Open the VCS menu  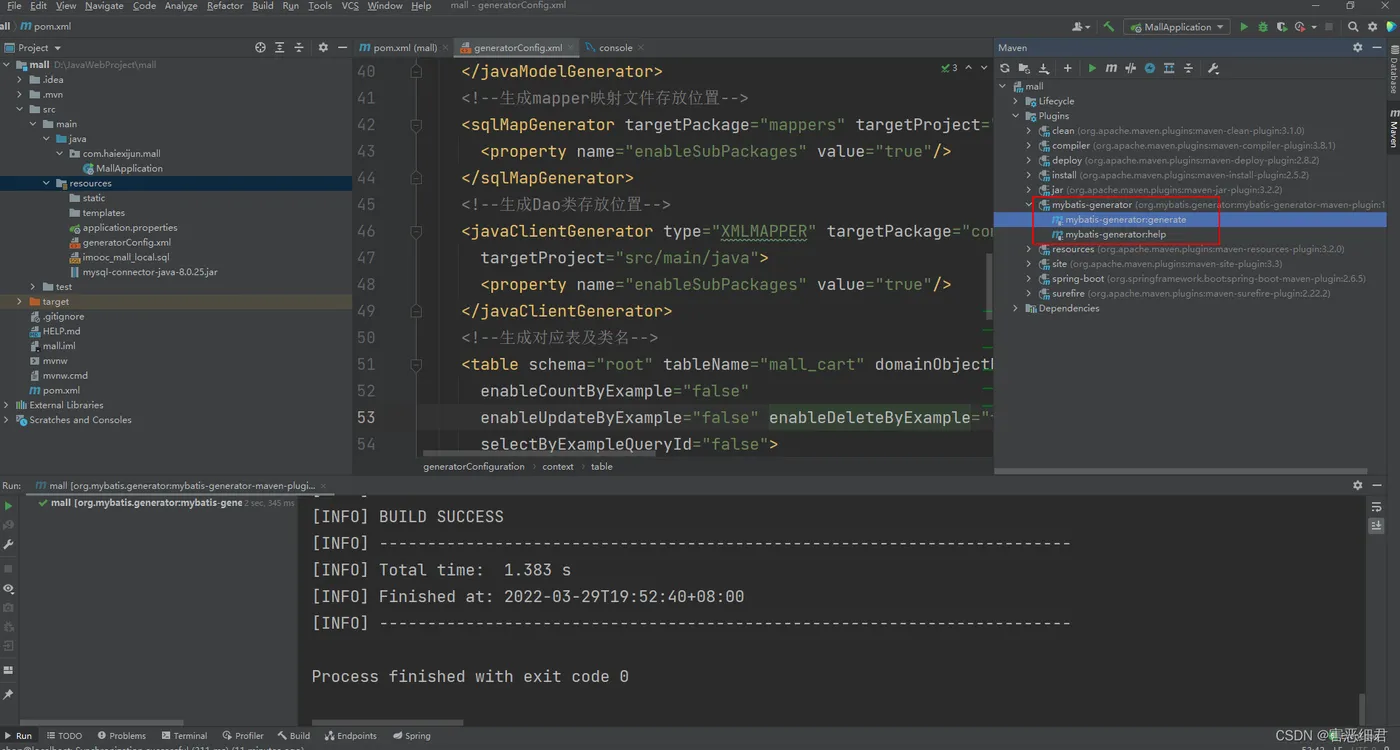[x=350, y=5]
